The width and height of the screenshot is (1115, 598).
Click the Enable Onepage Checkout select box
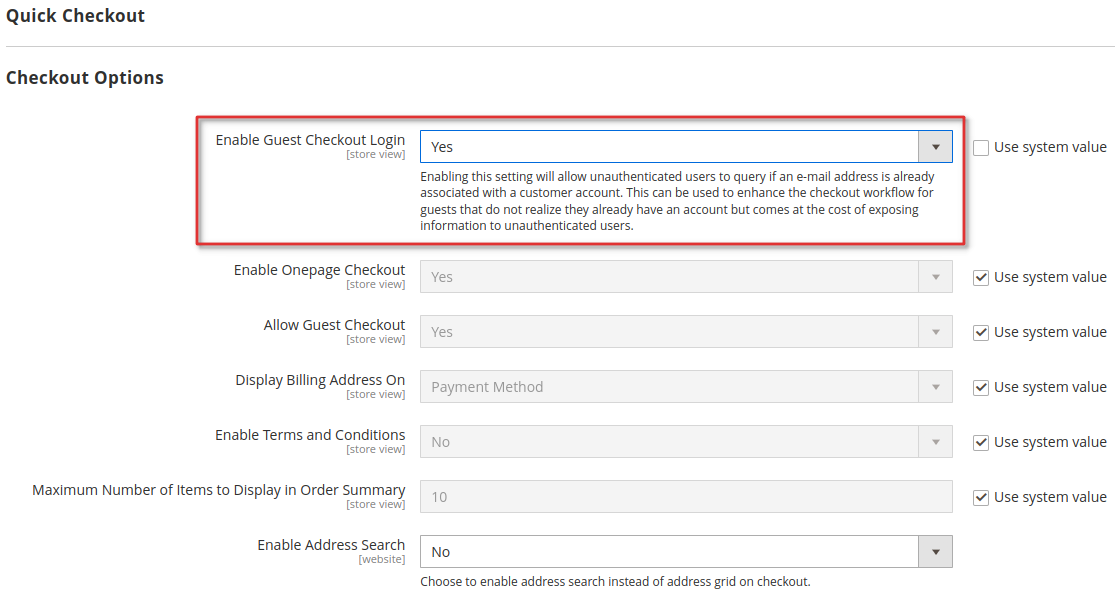[685, 277]
